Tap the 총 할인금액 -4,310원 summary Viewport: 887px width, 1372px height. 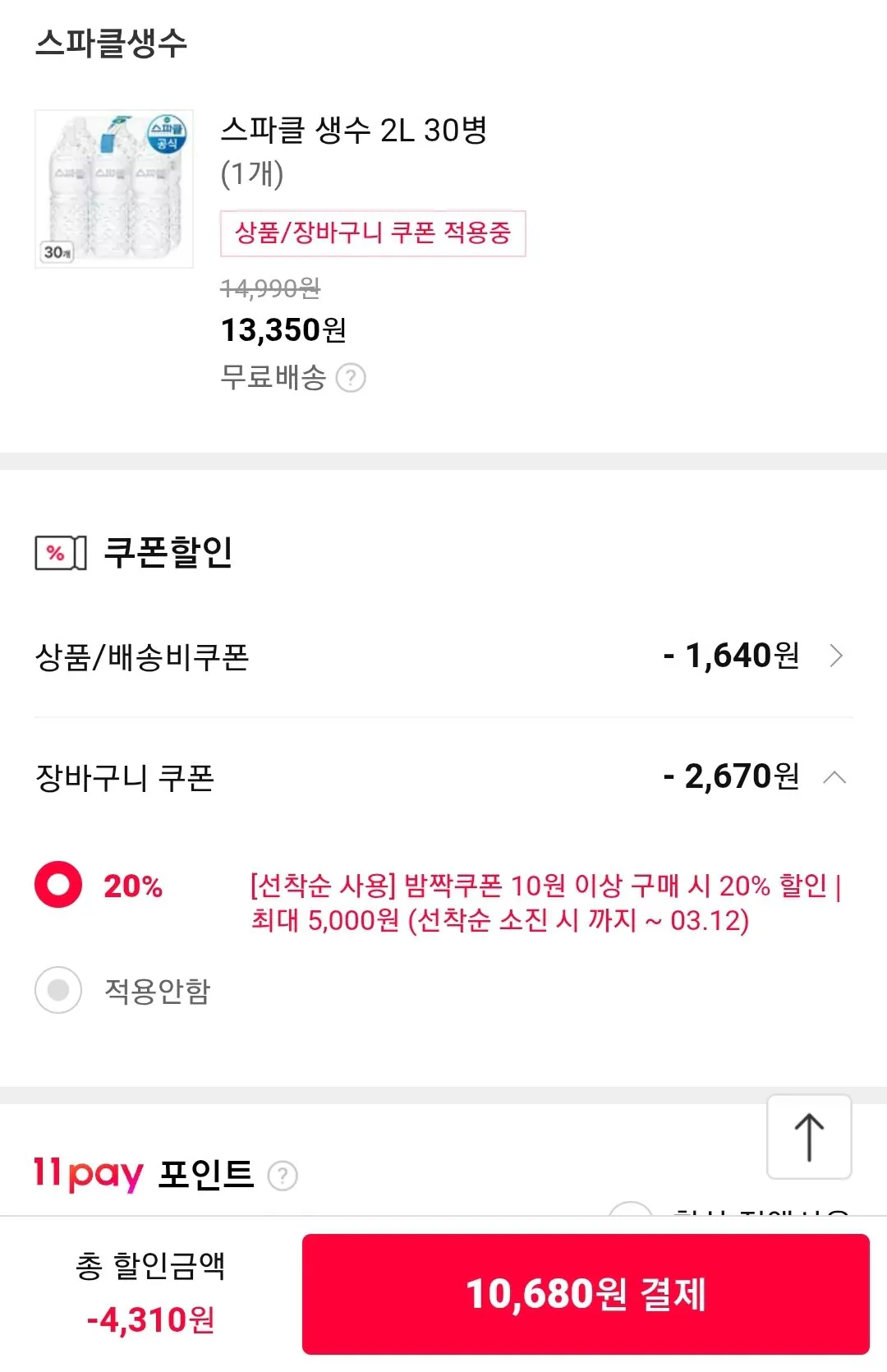151,1293
